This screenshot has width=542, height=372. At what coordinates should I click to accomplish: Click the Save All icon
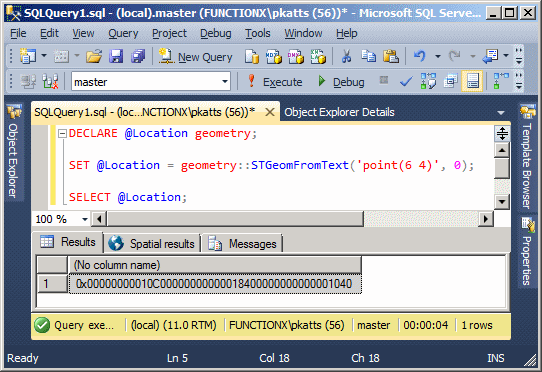click(138, 56)
